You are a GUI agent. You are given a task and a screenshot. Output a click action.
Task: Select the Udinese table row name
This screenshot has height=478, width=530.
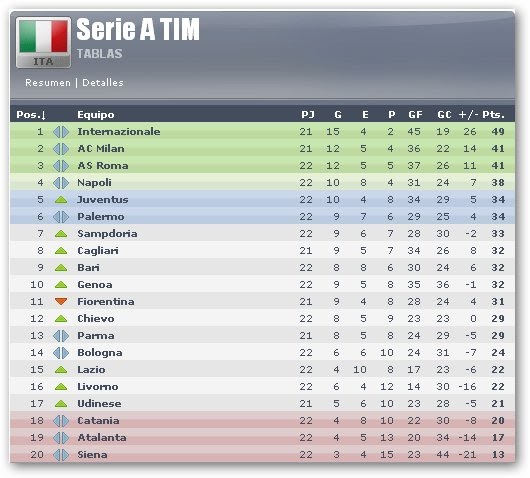pyautogui.click(x=99, y=404)
